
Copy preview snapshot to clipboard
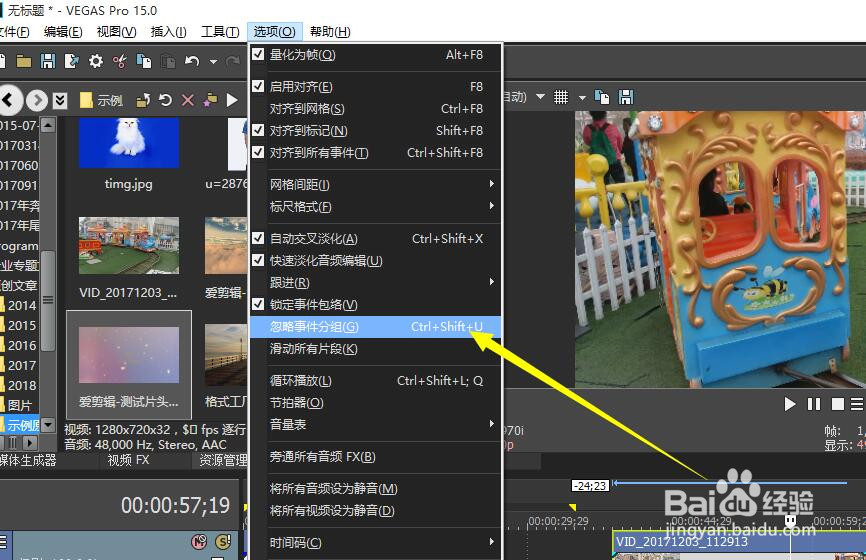(x=602, y=97)
